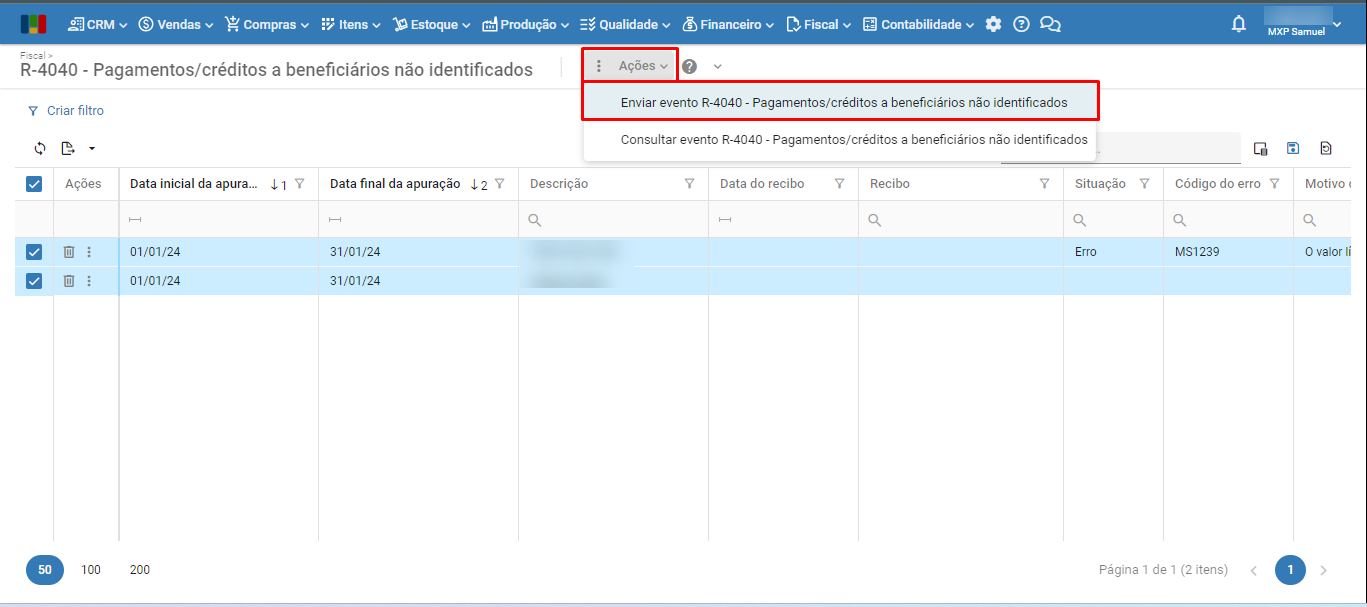Expand the chevron next to help icon
Image resolution: width=1367 pixels, height=607 pixels.
click(x=718, y=66)
